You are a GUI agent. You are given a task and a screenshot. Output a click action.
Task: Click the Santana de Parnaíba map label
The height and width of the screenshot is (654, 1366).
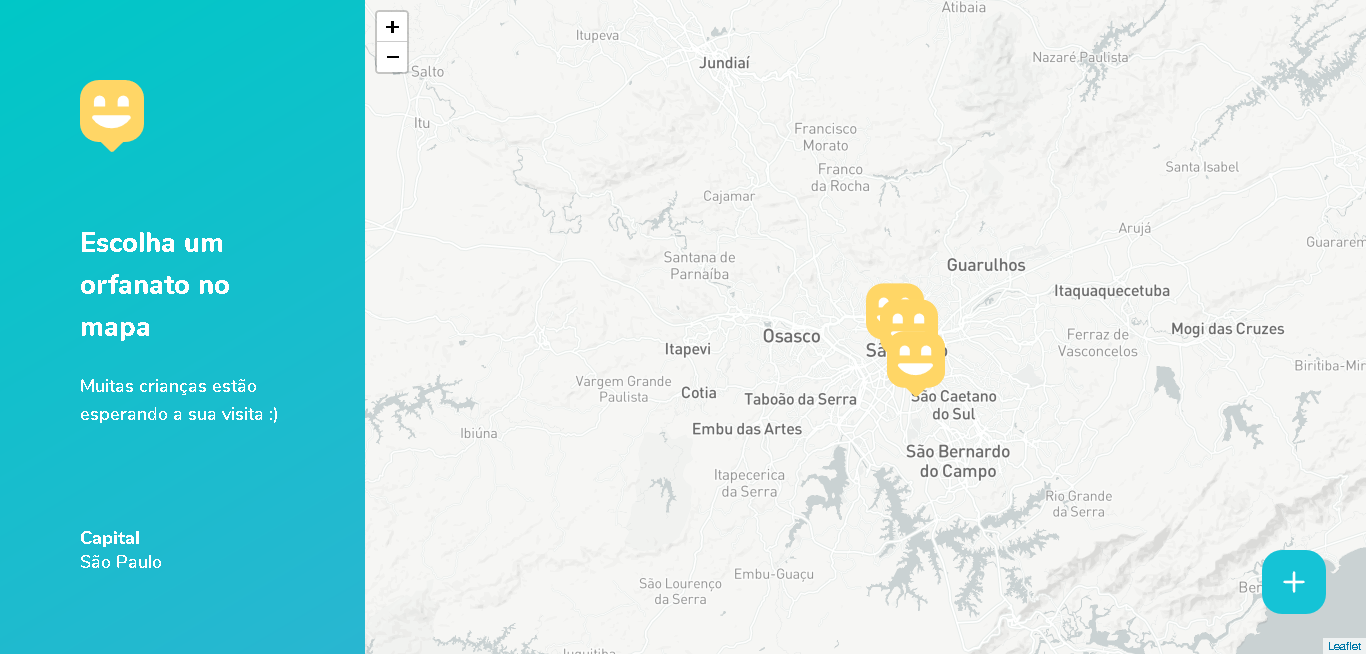coord(700,266)
